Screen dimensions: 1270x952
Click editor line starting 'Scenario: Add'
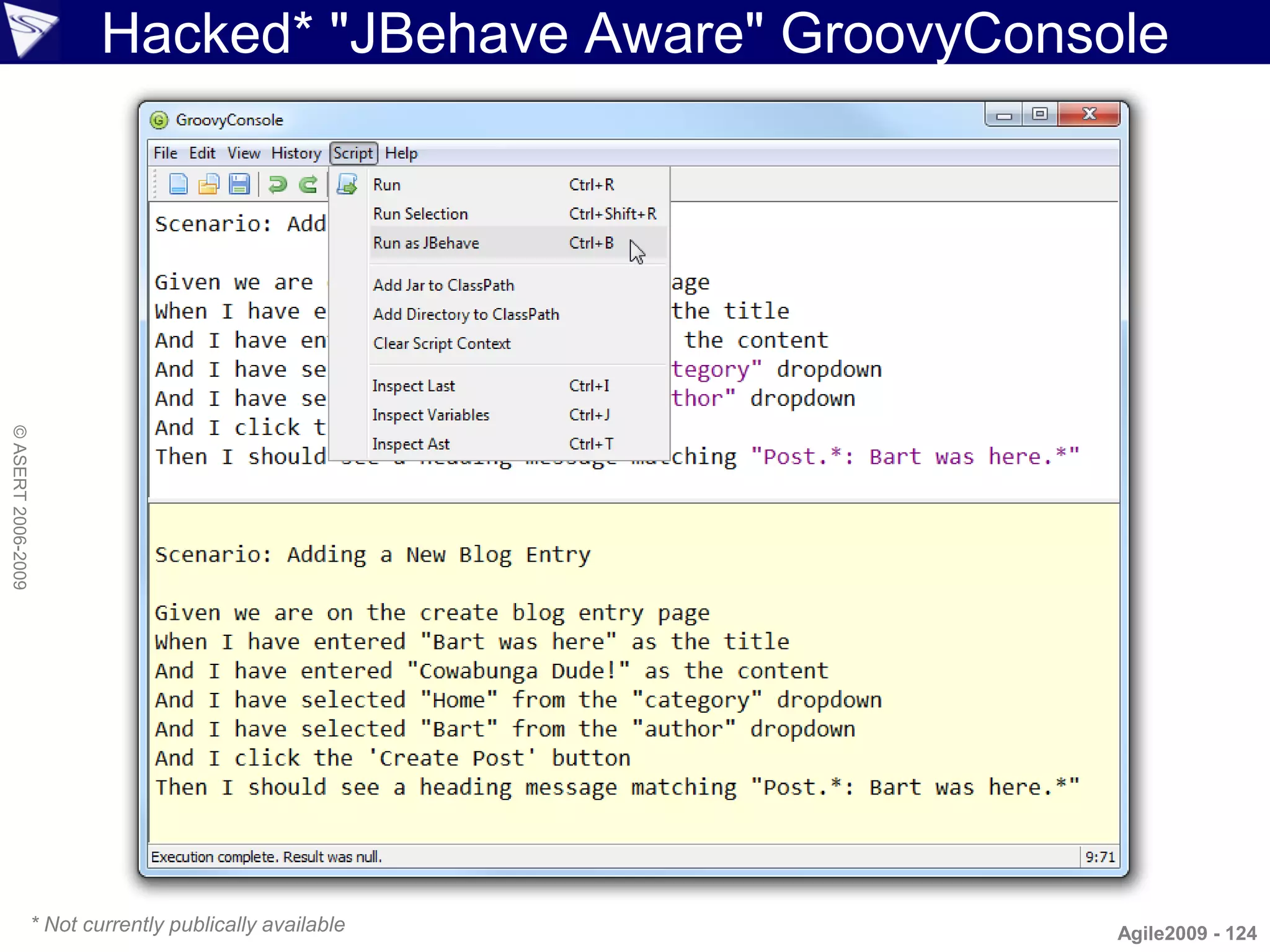click(241, 224)
